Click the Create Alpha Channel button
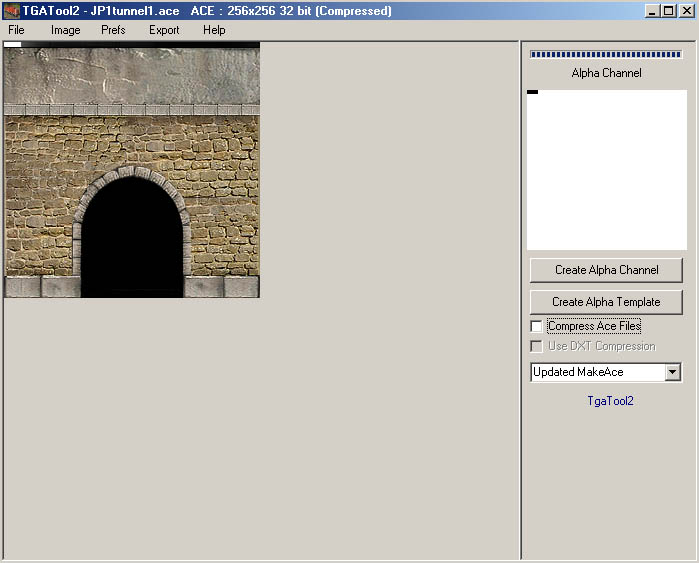This screenshot has width=699, height=563. coord(606,270)
